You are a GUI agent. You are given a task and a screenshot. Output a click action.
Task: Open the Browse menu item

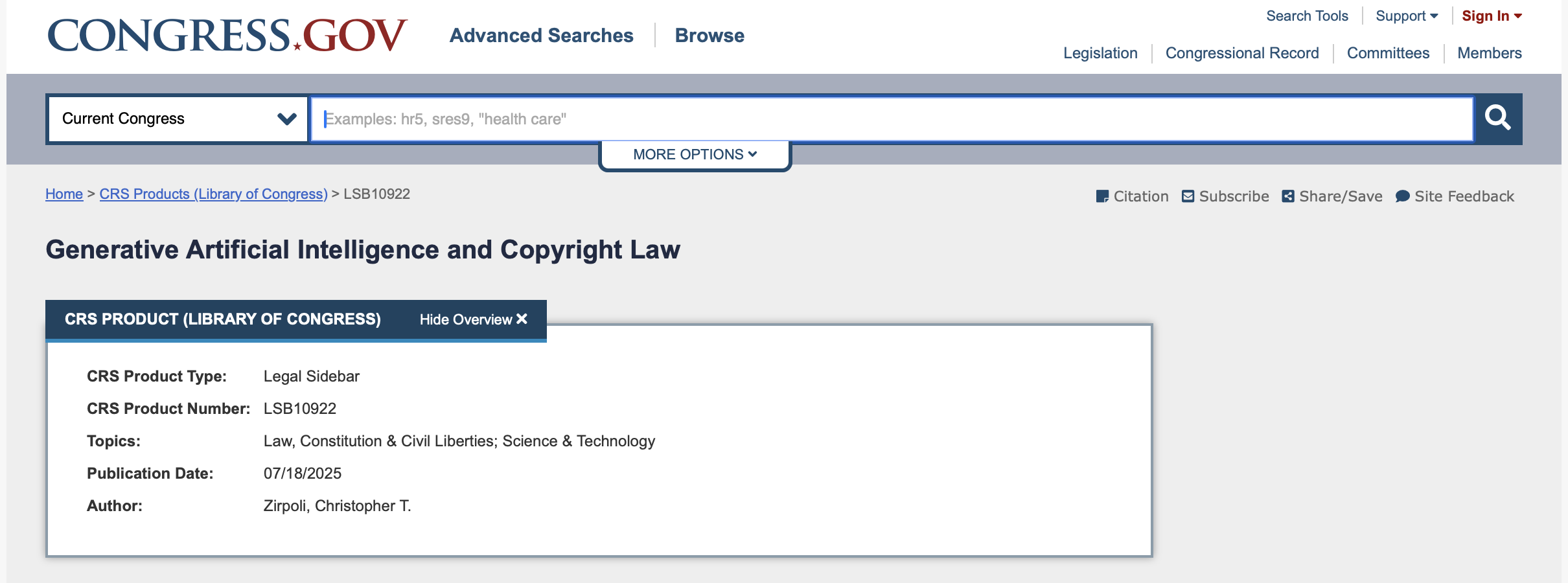pyautogui.click(x=709, y=36)
